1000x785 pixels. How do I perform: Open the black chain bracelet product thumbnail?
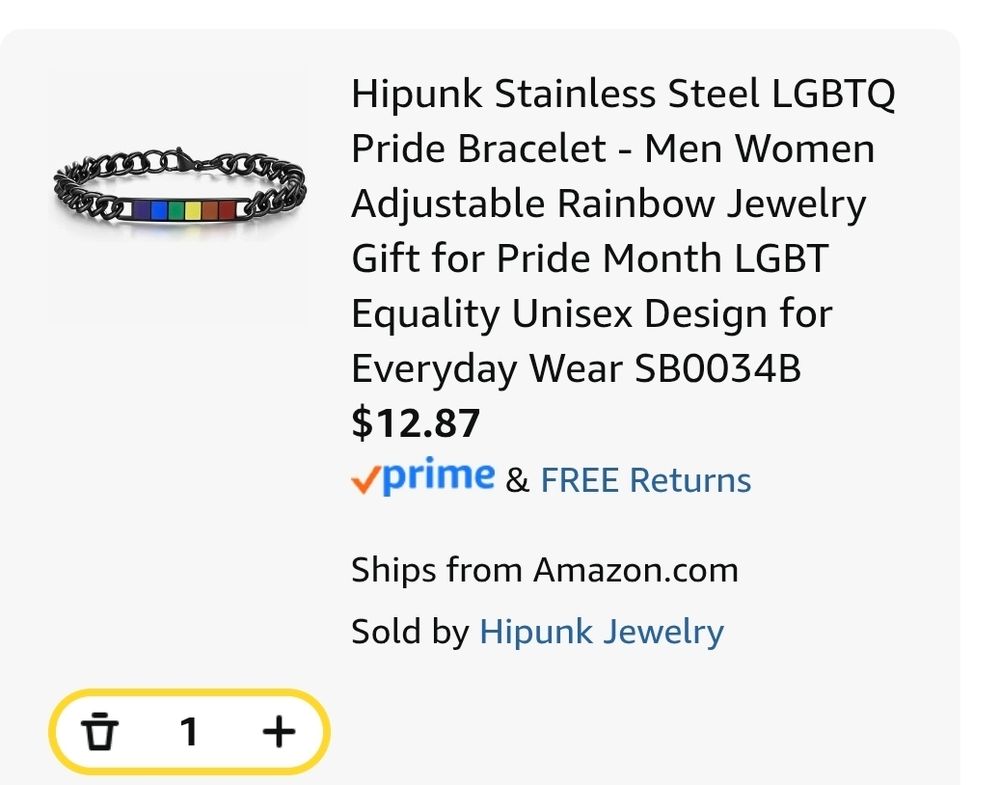tap(179, 196)
